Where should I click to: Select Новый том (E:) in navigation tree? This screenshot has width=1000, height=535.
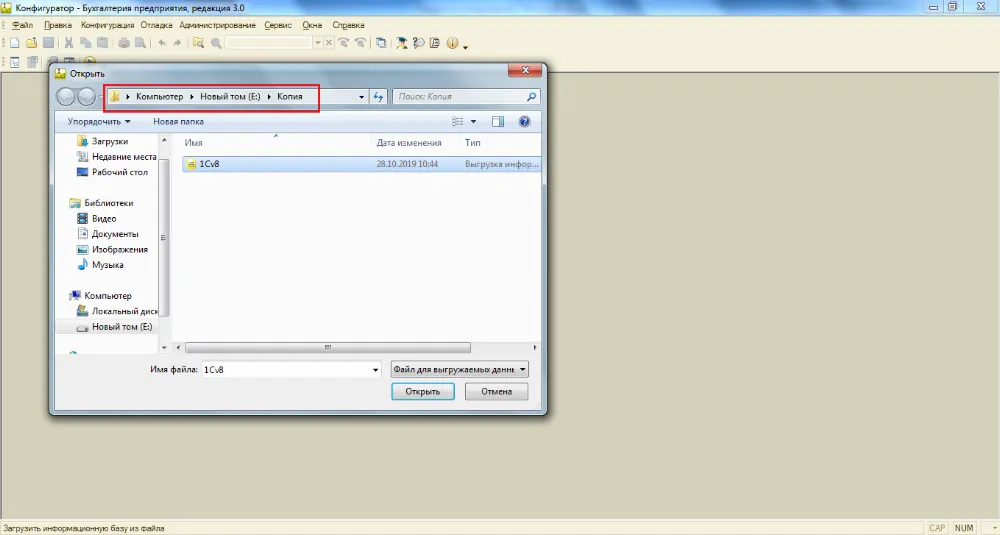[121, 327]
